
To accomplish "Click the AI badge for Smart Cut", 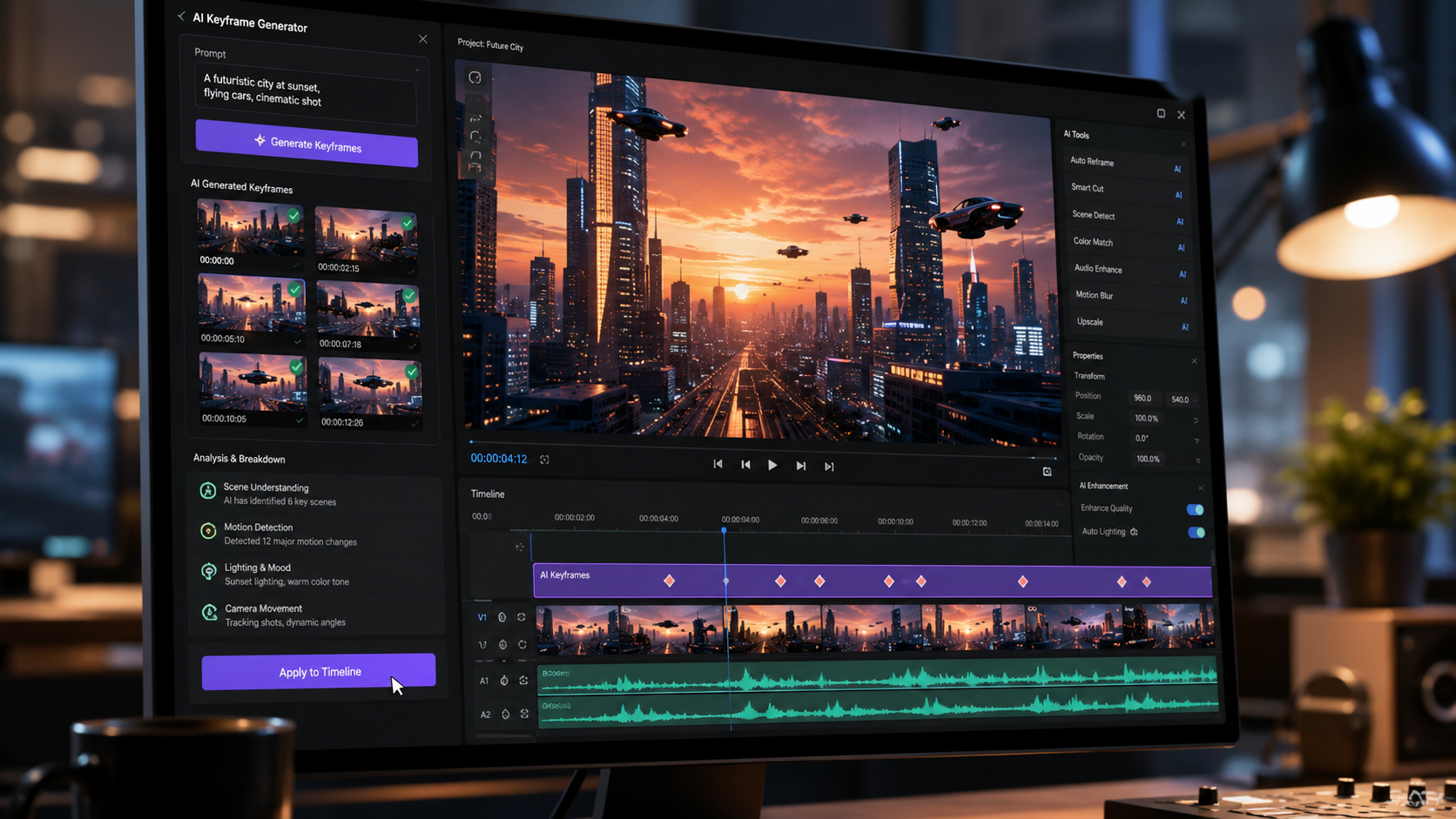I will tap(1178, 195).
